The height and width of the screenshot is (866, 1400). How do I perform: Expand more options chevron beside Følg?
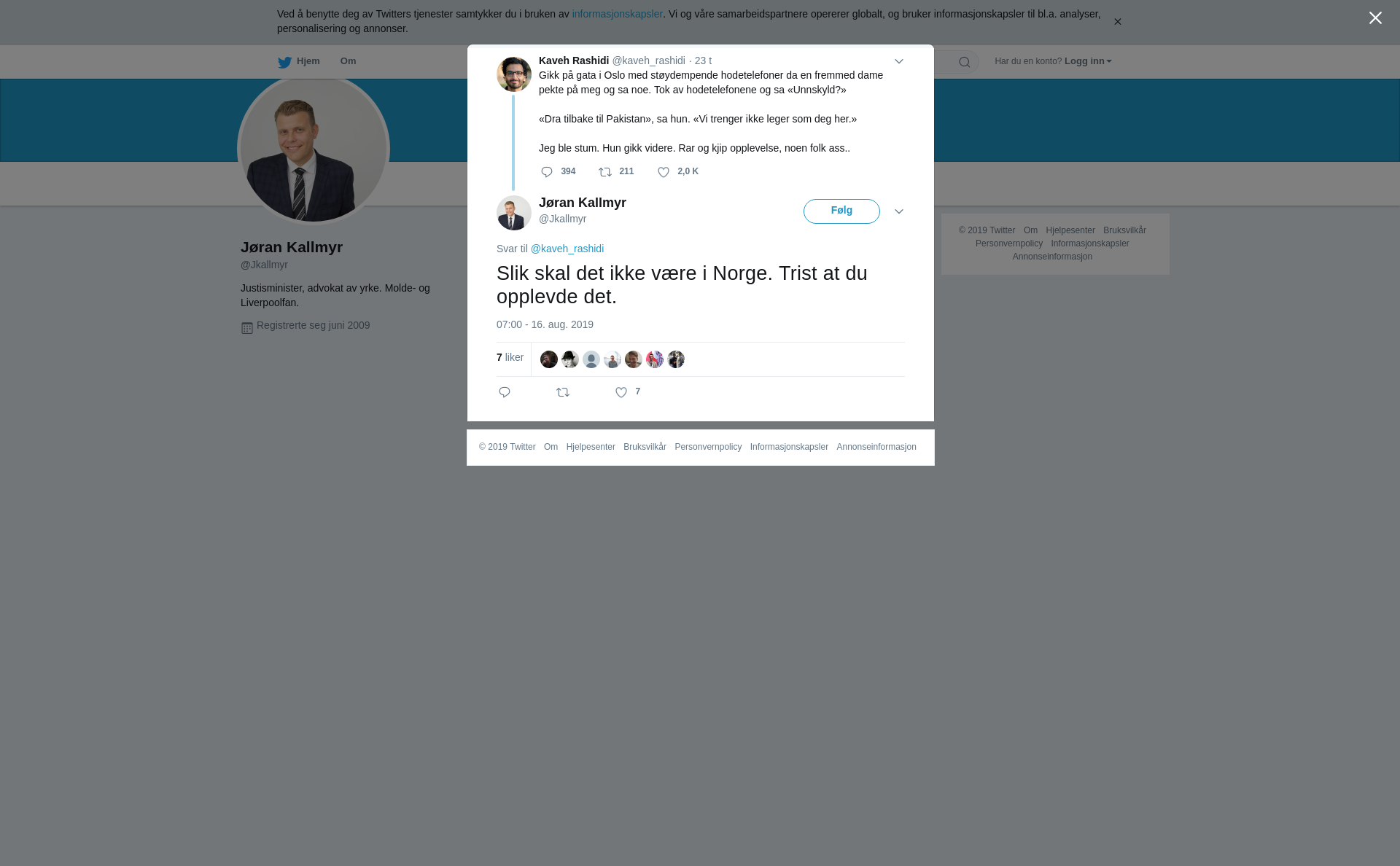tap(899, 211)
